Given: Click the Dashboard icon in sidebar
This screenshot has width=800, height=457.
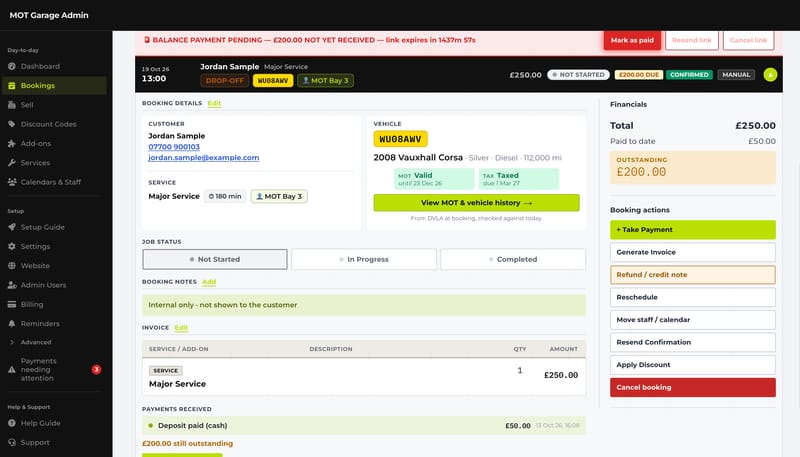Looking at the screenshot, I should 12,66.
